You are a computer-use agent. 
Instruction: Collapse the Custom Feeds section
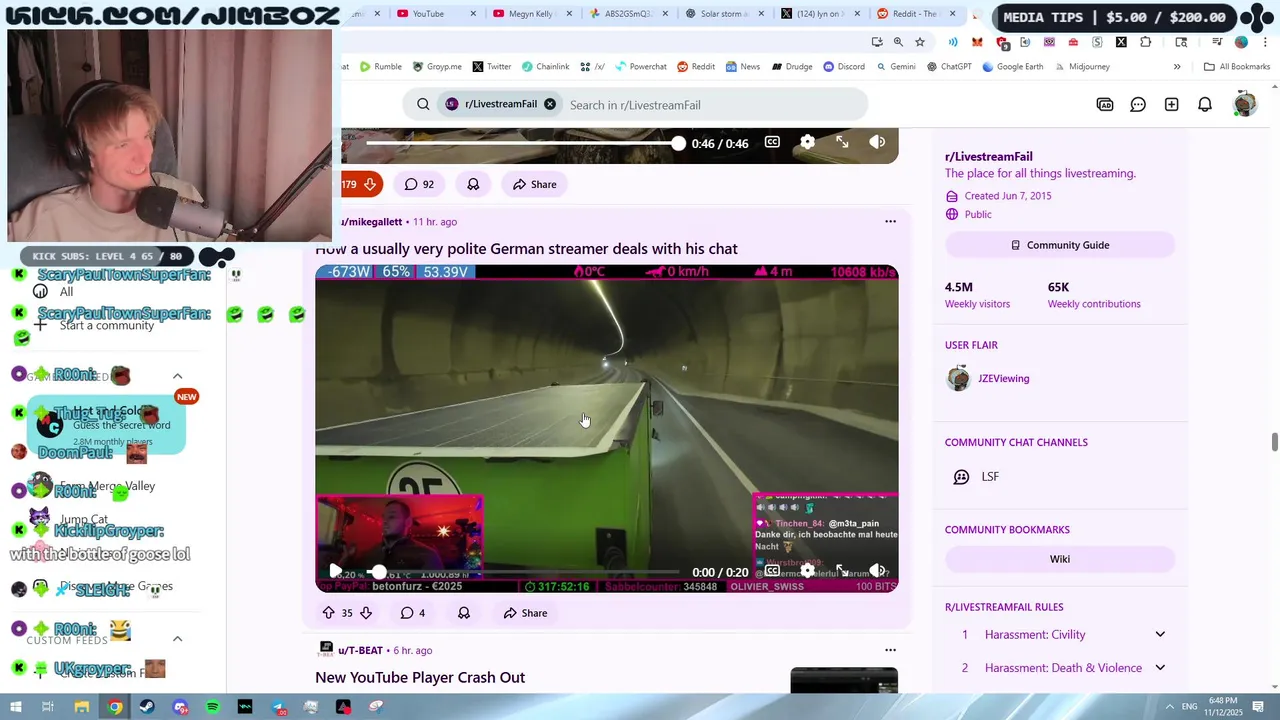point(177,638)
